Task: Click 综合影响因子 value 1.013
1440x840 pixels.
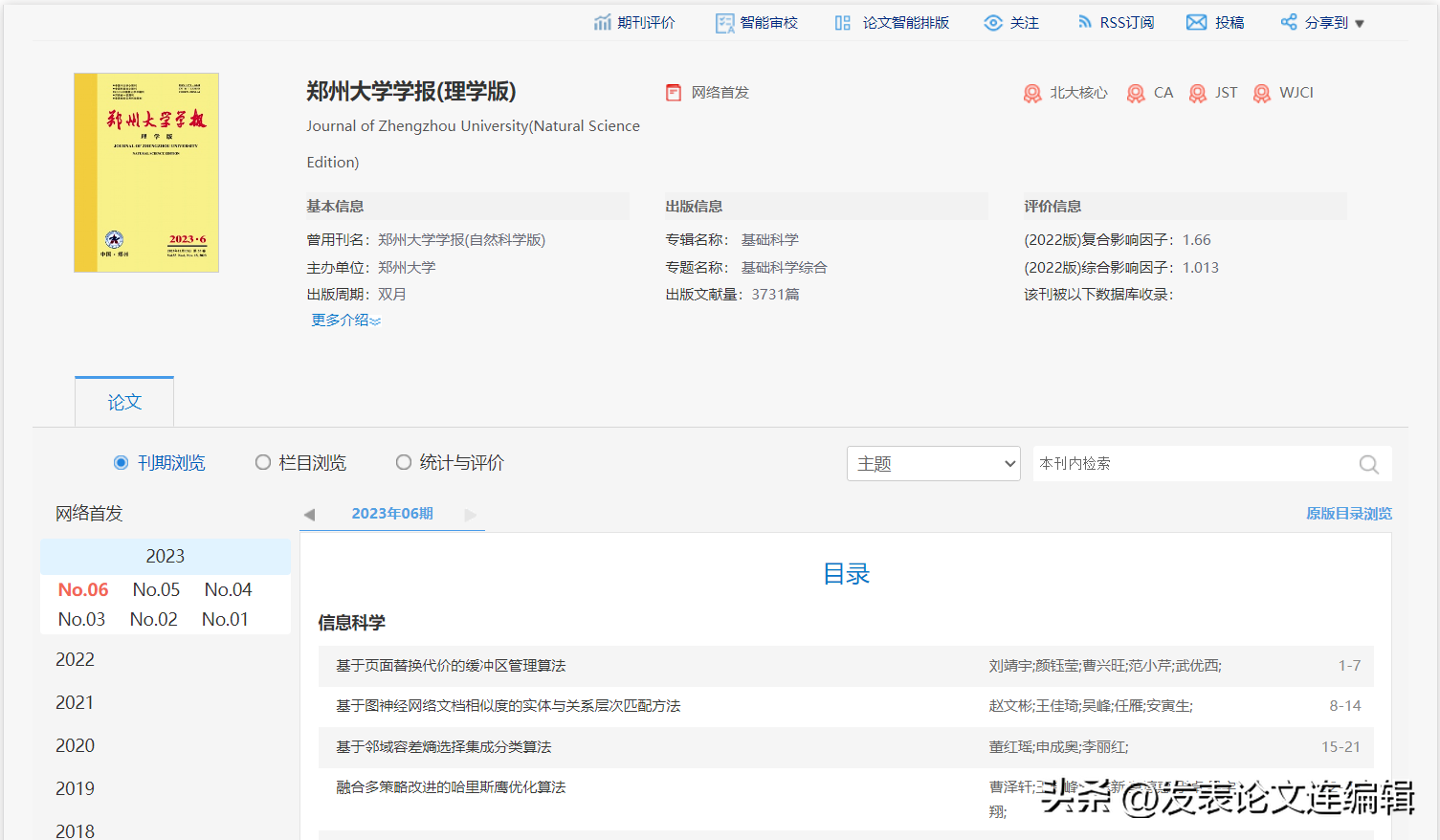Action: click(x=1200, y=268)
